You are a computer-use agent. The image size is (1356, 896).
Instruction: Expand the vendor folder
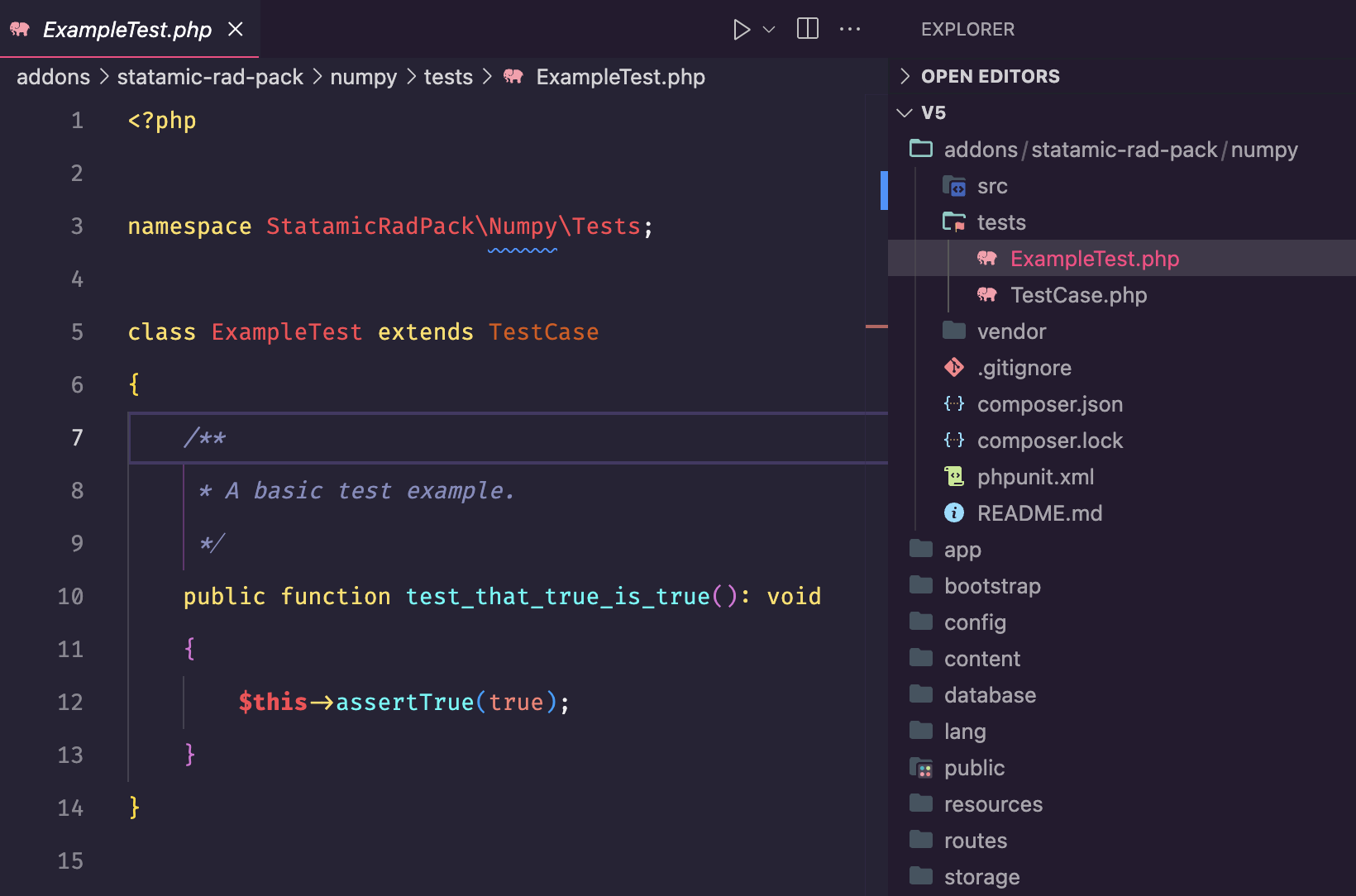click(x=1122, y=331)
